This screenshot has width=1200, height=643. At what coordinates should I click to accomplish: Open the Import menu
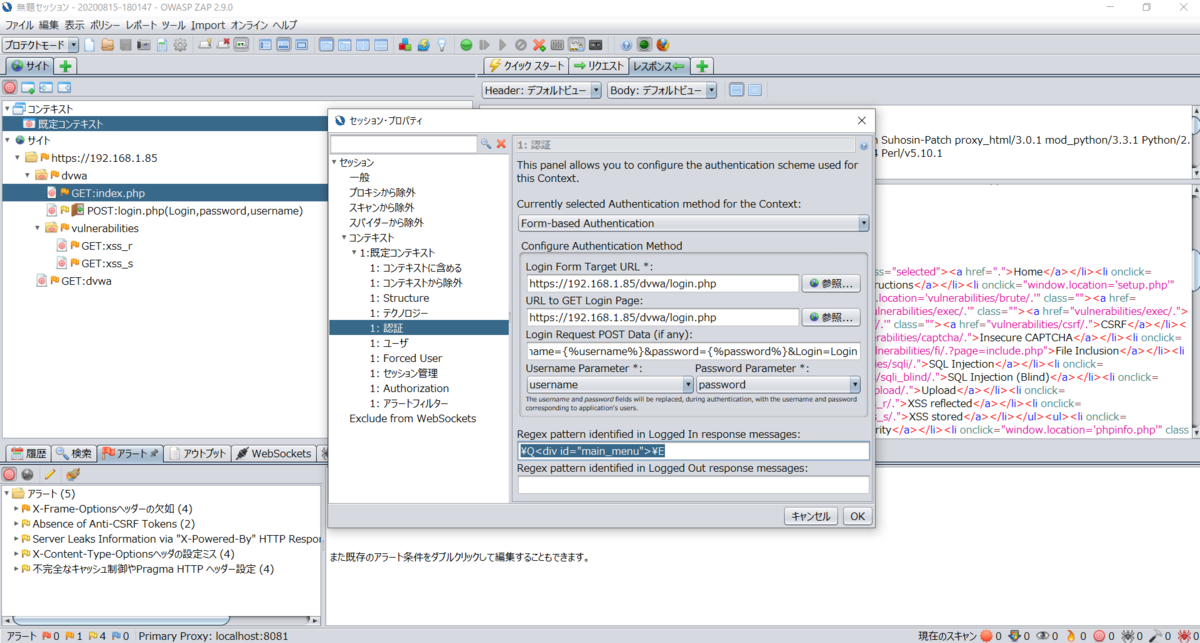tap(208, 24)
